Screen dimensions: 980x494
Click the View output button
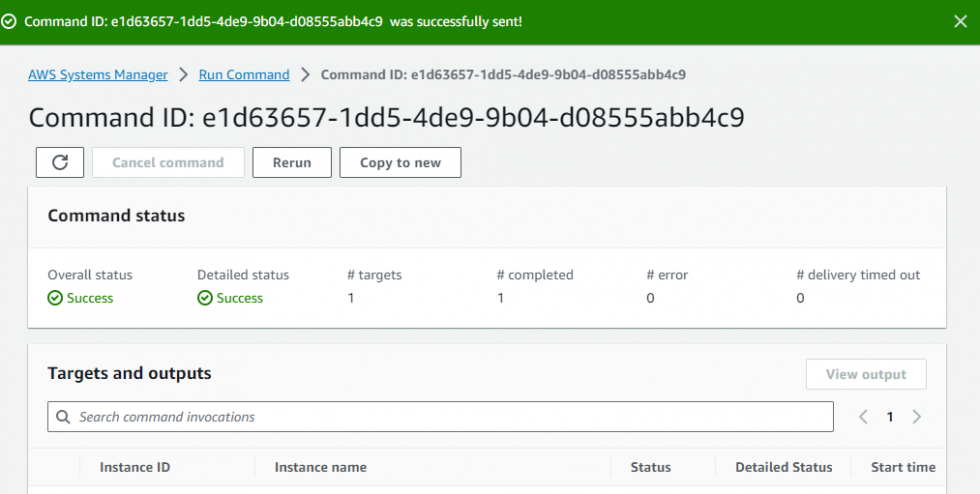click(x=866, y=374)
